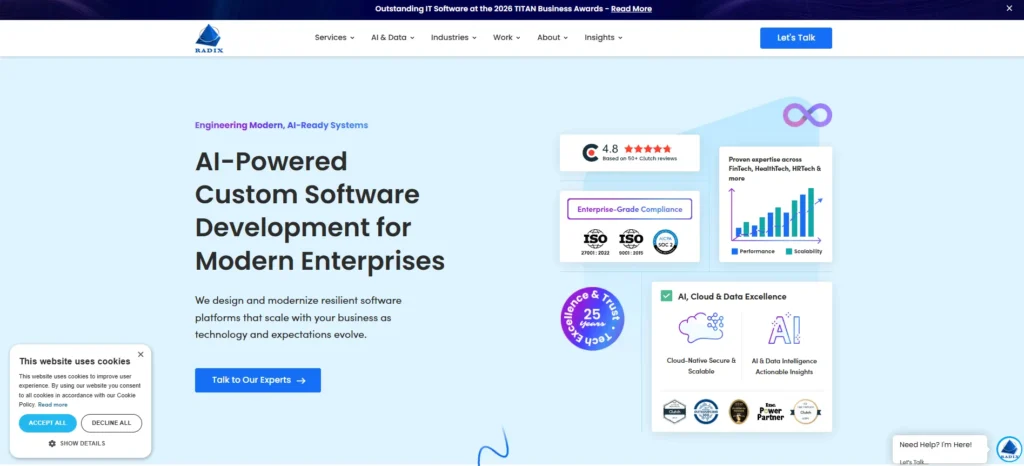Click the 25 years Tech Excellence badge
1024x466 pixels.
click(592, 318)
